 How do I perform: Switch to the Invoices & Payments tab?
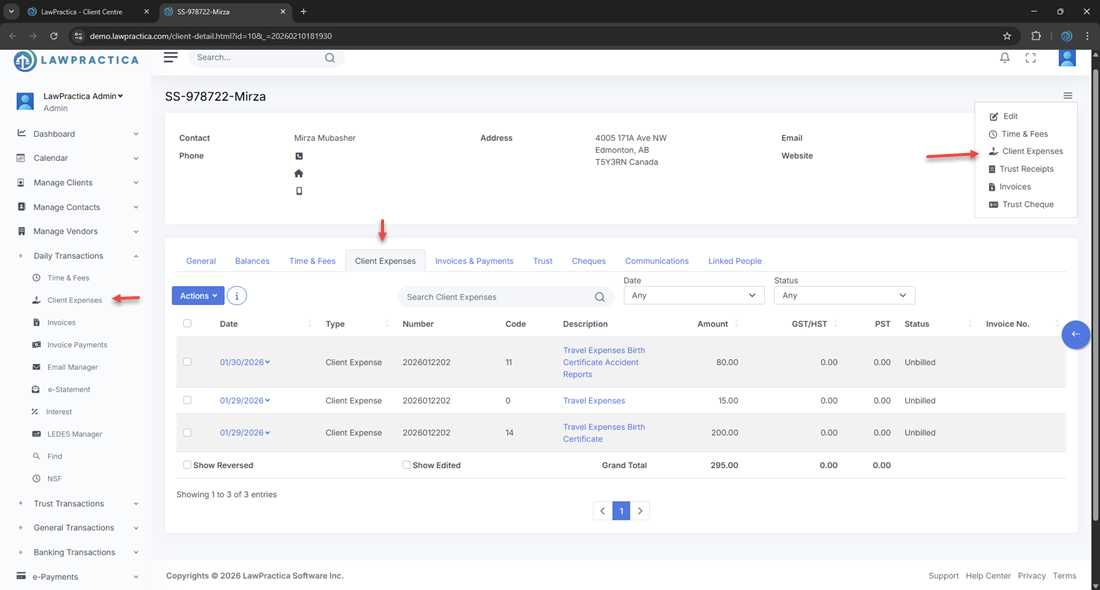(474, 261)
